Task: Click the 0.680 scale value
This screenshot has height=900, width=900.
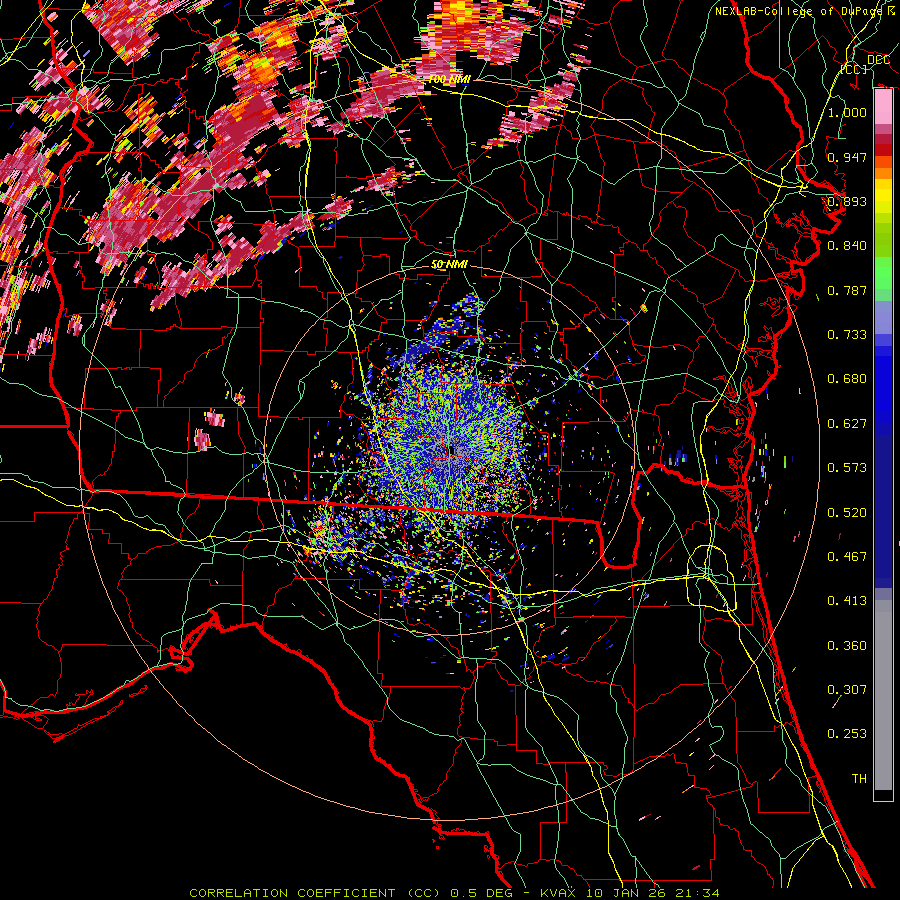Action: click(847, 379)
